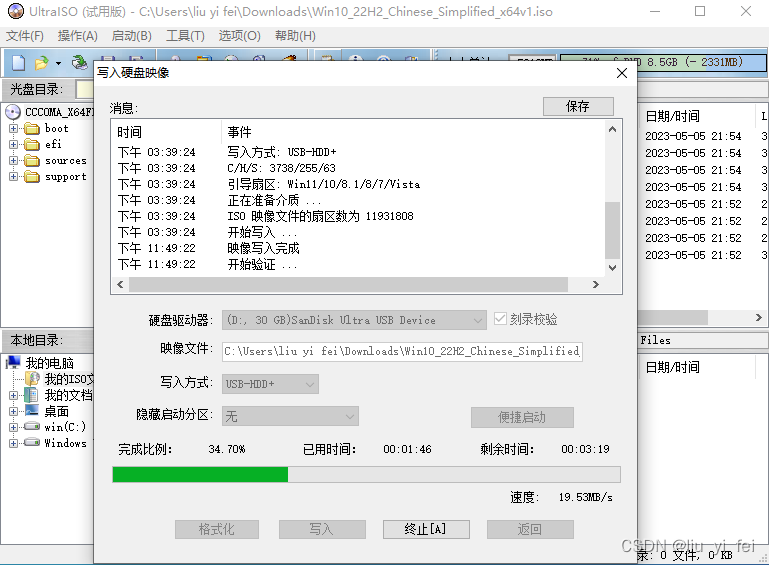Viewport: 769px width, 565px height.
Task: Click the message log vertical scrollbar thumb
Action: point(612,230)
